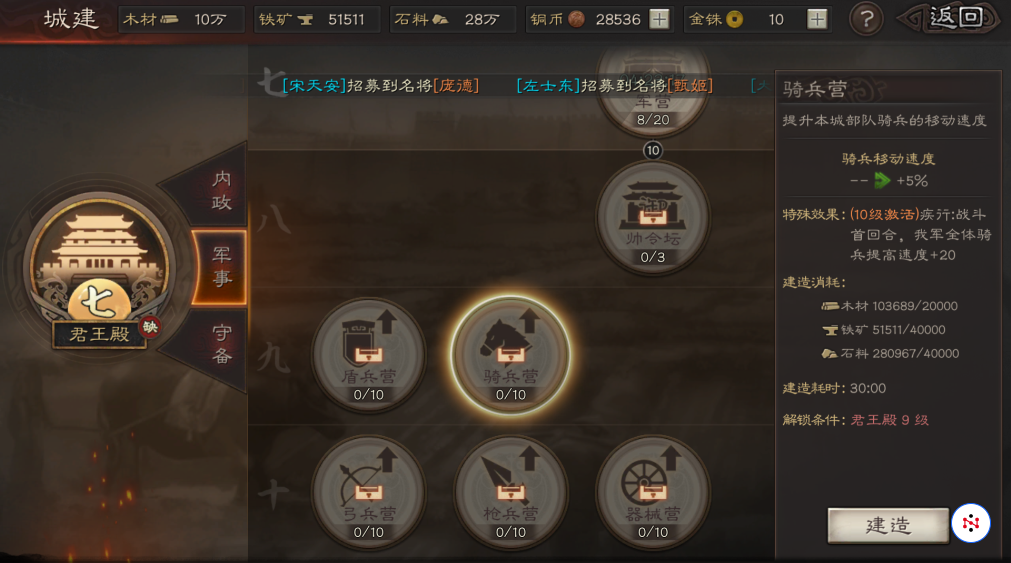Add more 铜币 with plus button
Viewport: 1011px width, 563px height.
(x=659, y=19)
